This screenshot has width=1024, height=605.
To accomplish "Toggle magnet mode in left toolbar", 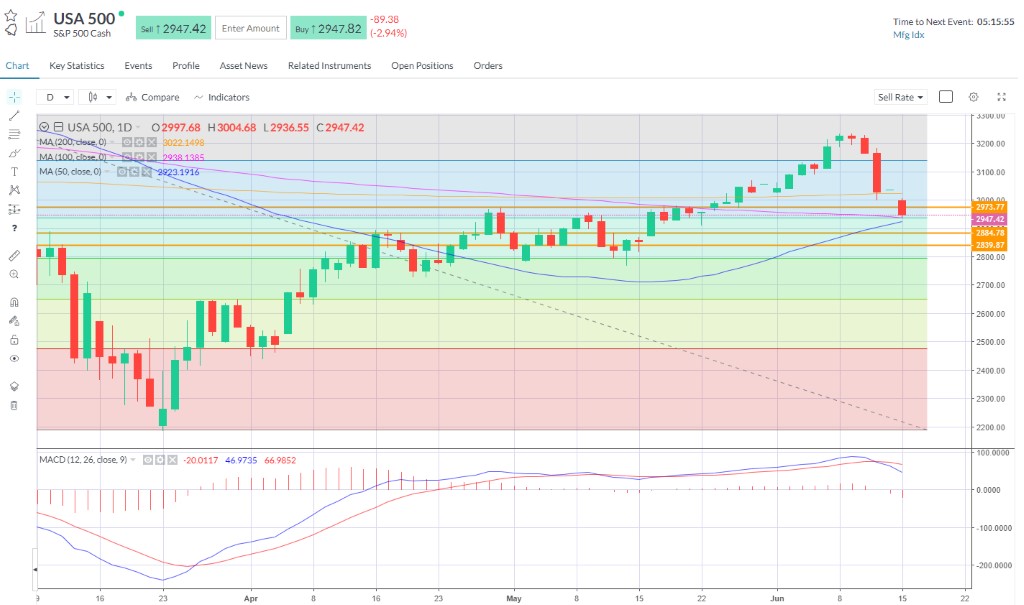I will [x=14, y=301].
